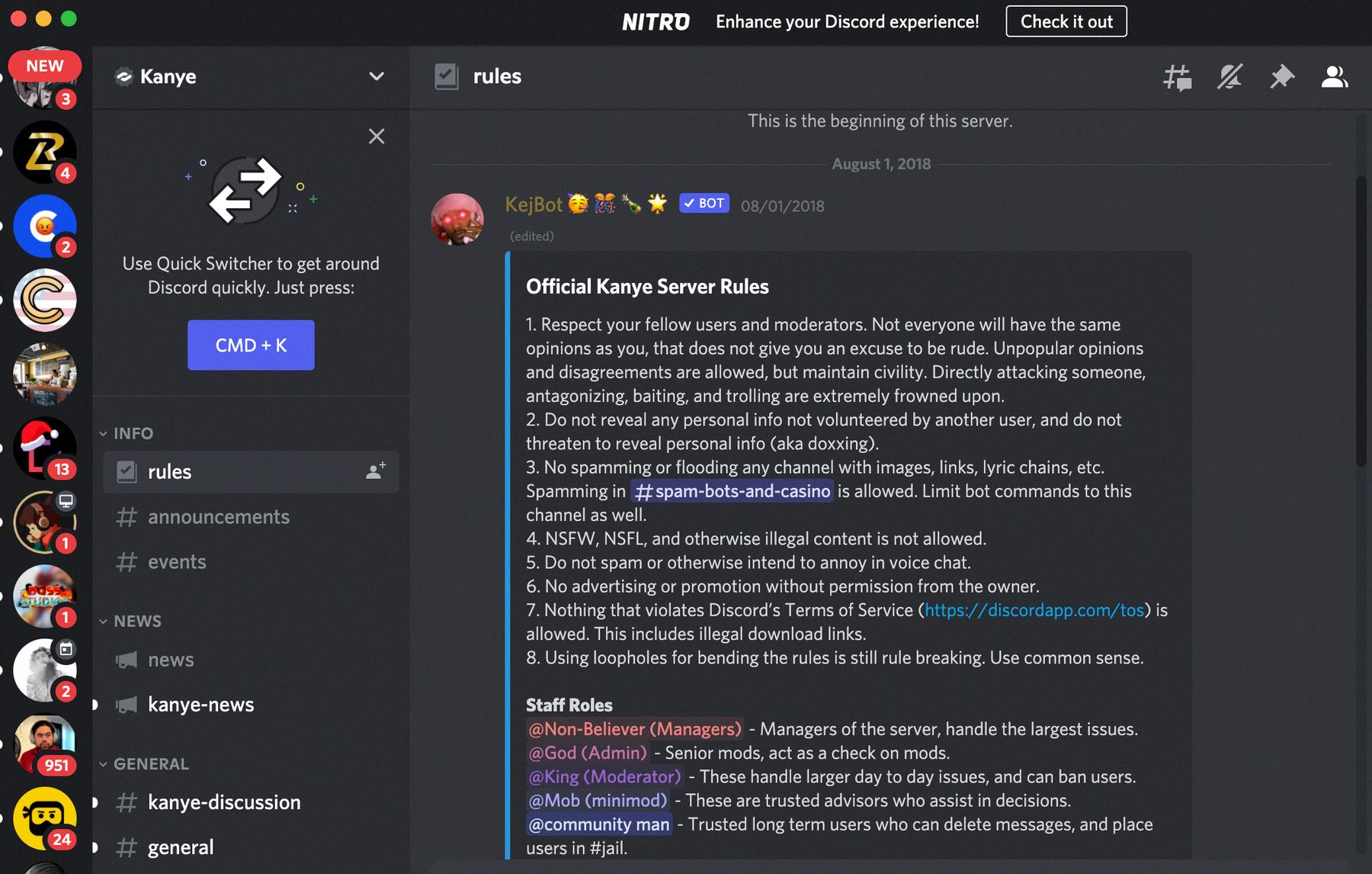Click create invite icon on rules channel

[x=376, y=471]
